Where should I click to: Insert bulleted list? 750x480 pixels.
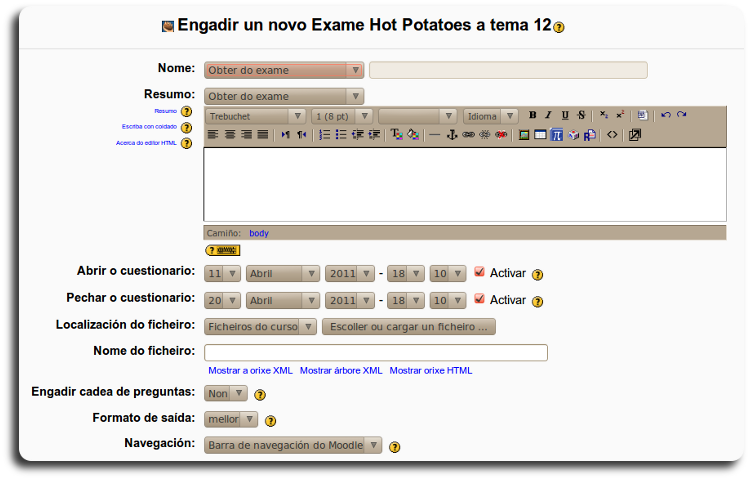tap(341, 135)
